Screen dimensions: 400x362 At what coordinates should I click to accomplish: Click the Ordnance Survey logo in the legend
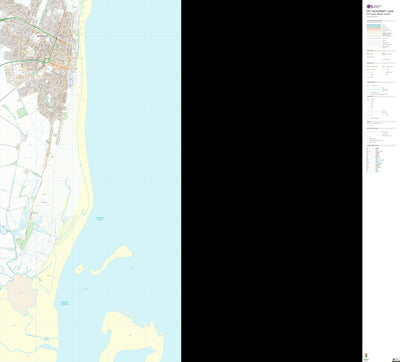click(374, 6)
